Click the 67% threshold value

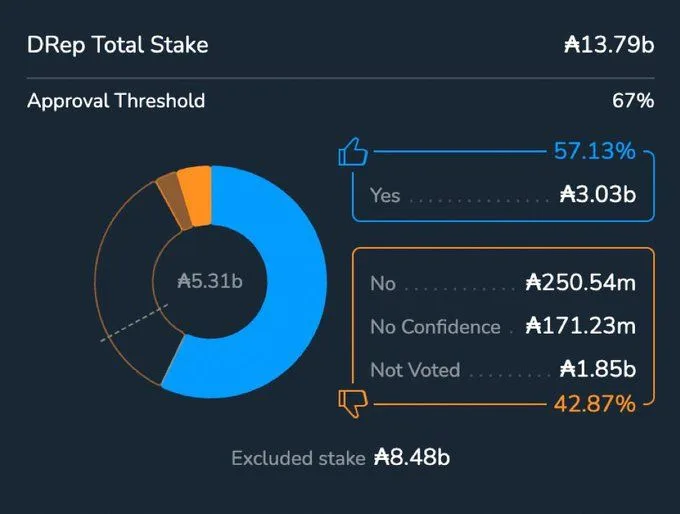click(x=633, y=101)
